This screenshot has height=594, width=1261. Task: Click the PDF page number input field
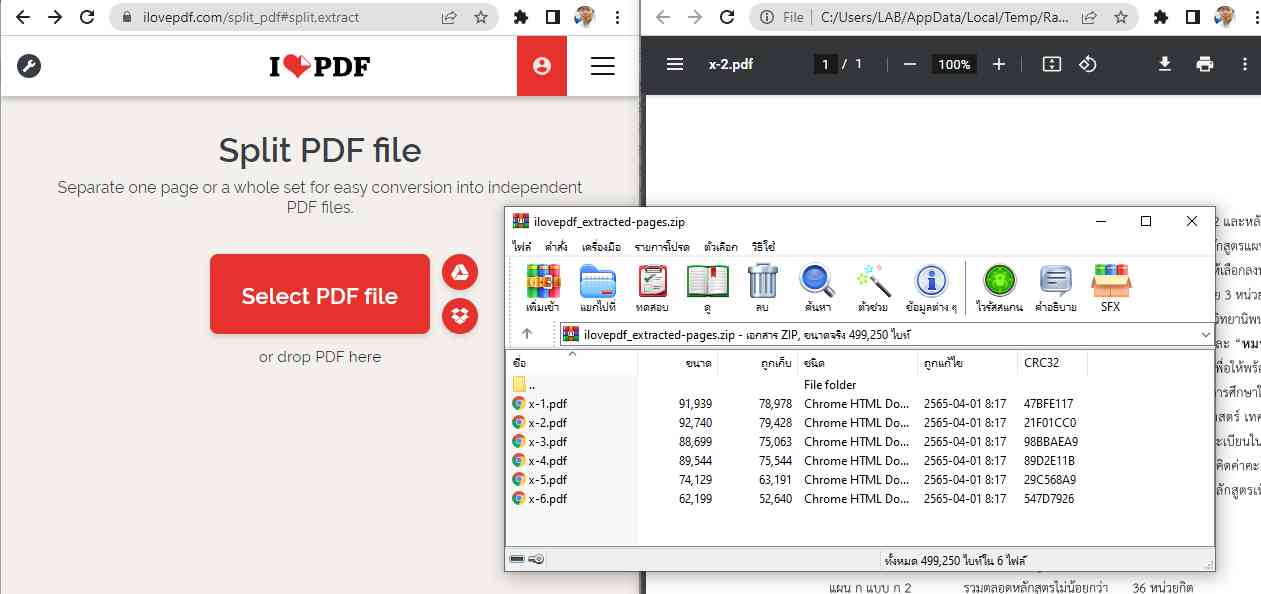click(x=825, y=64)
